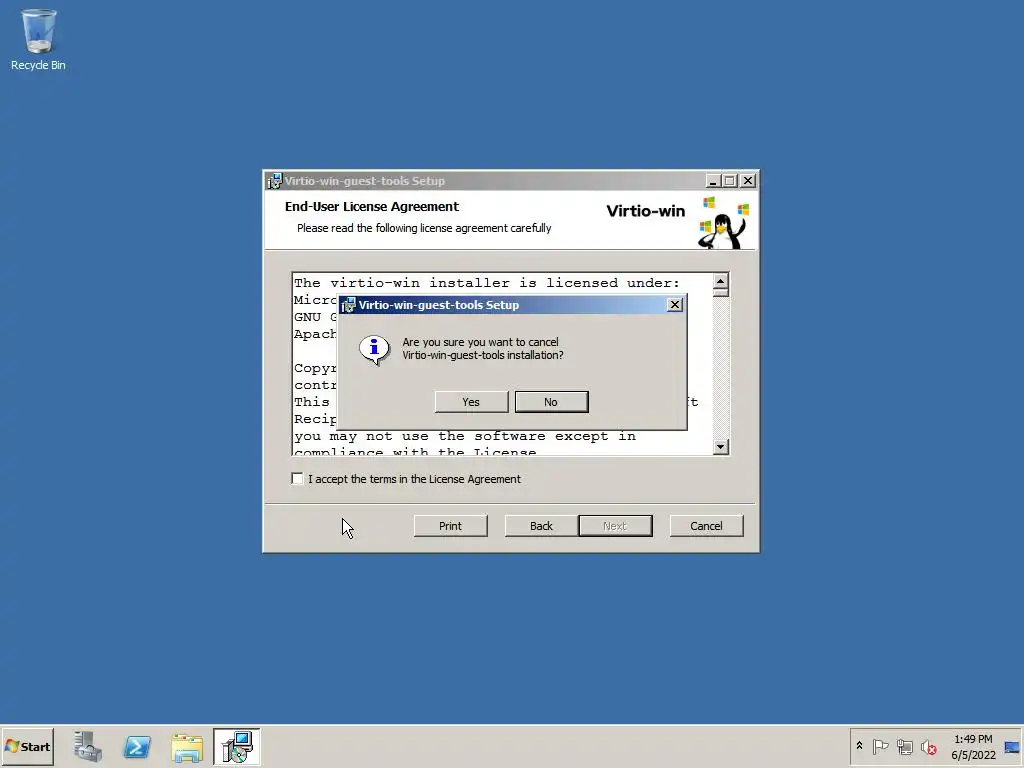Click the 'Are you sure you want to cancel' message

click(483, 348)
